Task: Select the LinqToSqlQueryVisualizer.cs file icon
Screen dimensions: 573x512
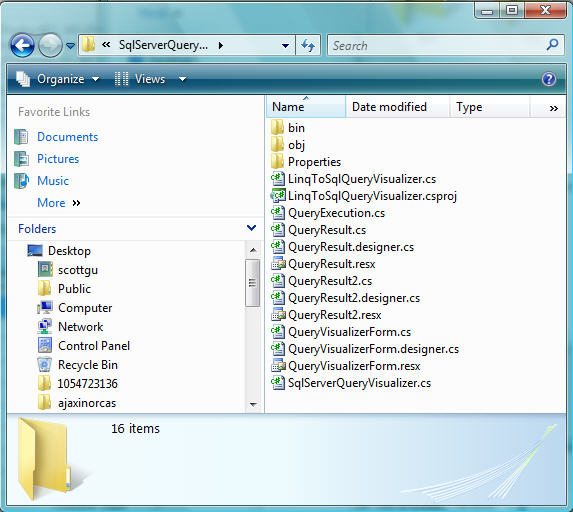Action: [x=278, y=179]
